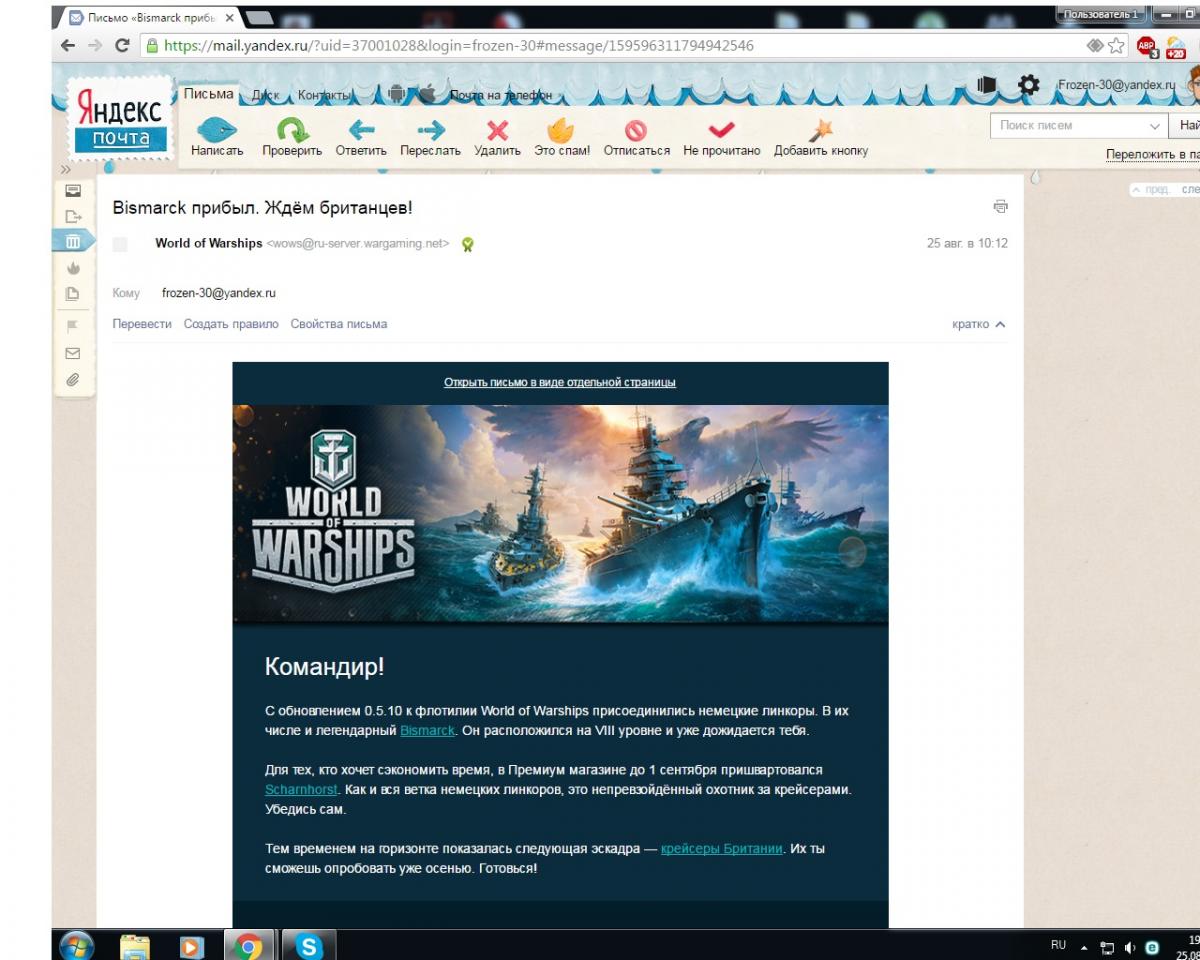Open the weather extension icon
Screen dimensions: 1200x960
pos(1175,46)
